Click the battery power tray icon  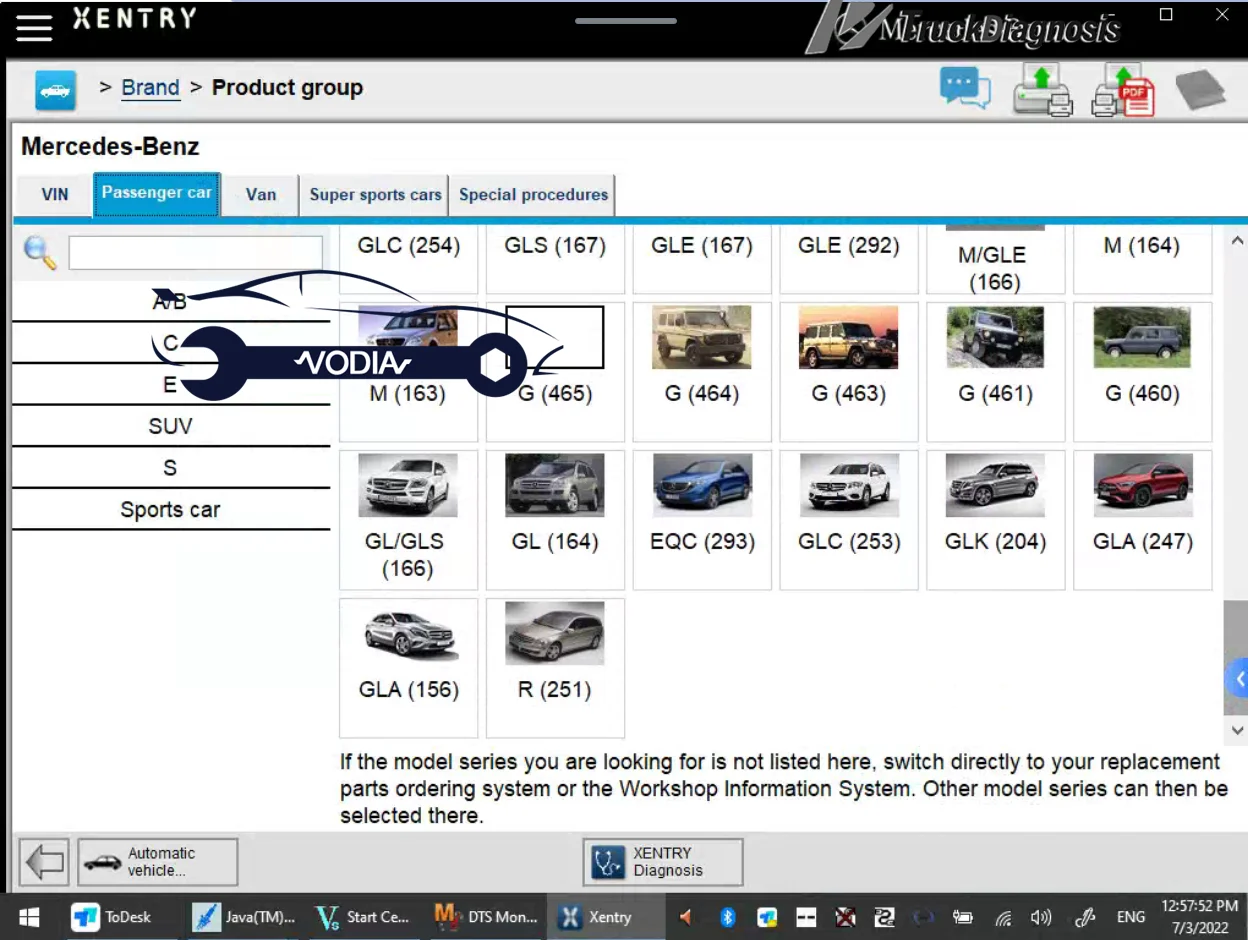coord(963,917)
